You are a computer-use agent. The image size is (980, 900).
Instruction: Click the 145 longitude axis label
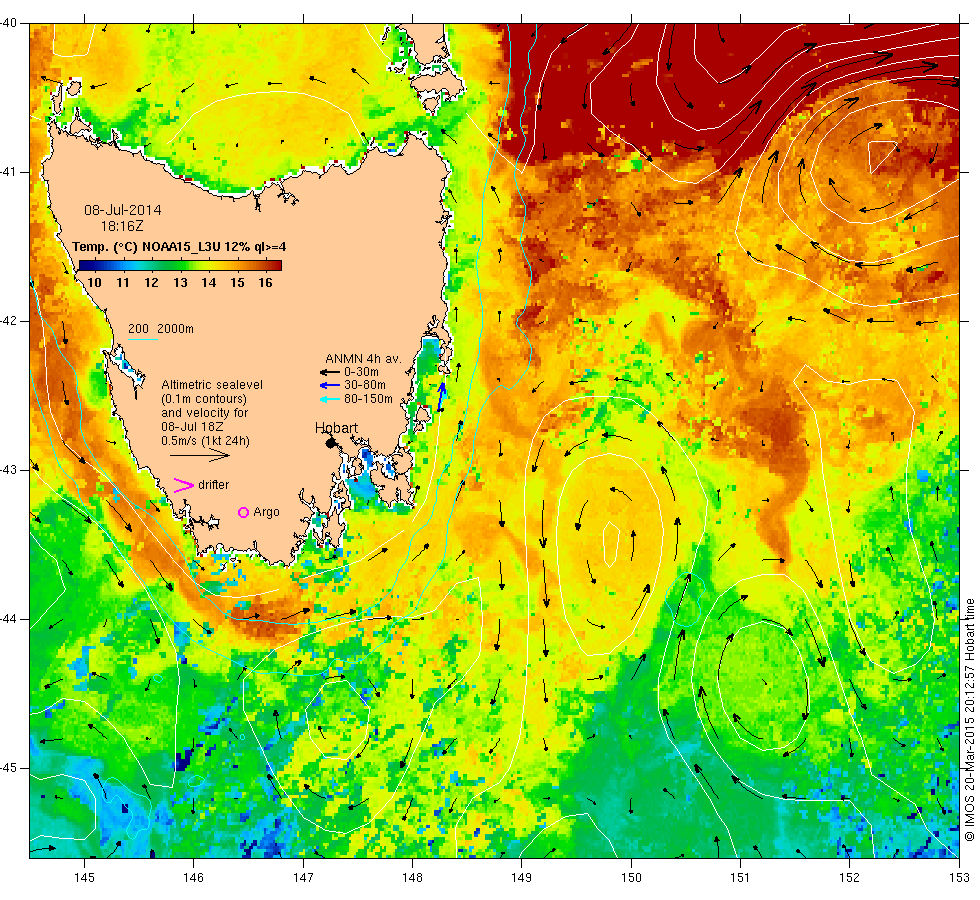click(x=84, y=878)
